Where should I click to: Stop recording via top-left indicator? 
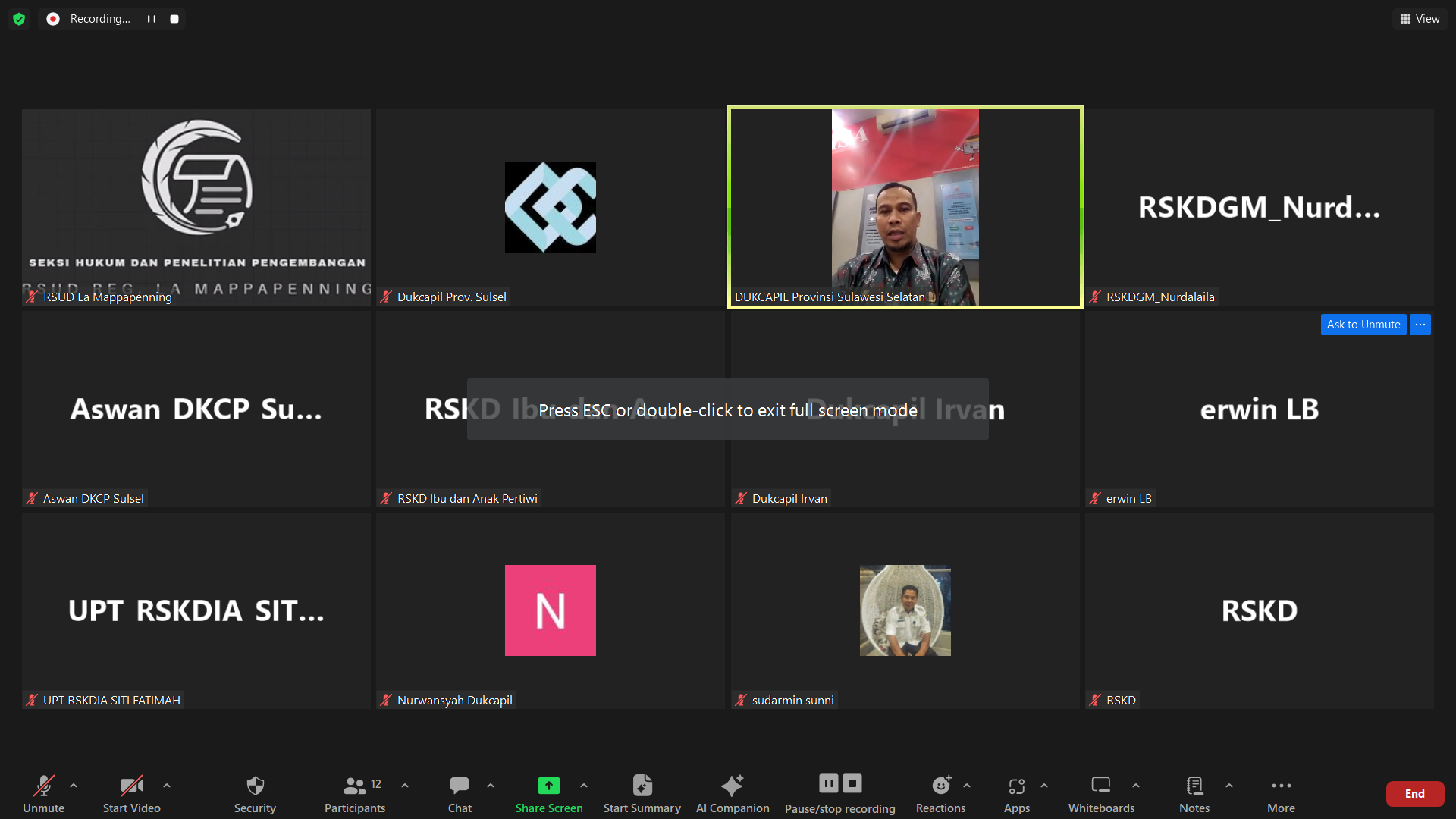pyautogui.click(x=174, y=19)
